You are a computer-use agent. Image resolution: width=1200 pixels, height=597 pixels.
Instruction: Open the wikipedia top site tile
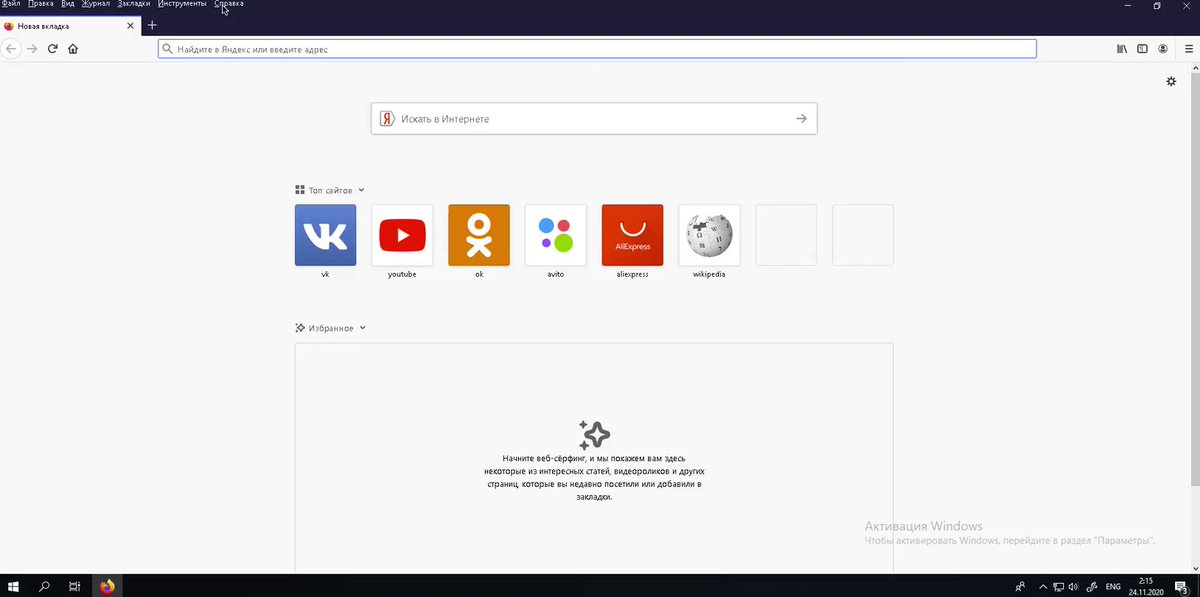[709, 235]
